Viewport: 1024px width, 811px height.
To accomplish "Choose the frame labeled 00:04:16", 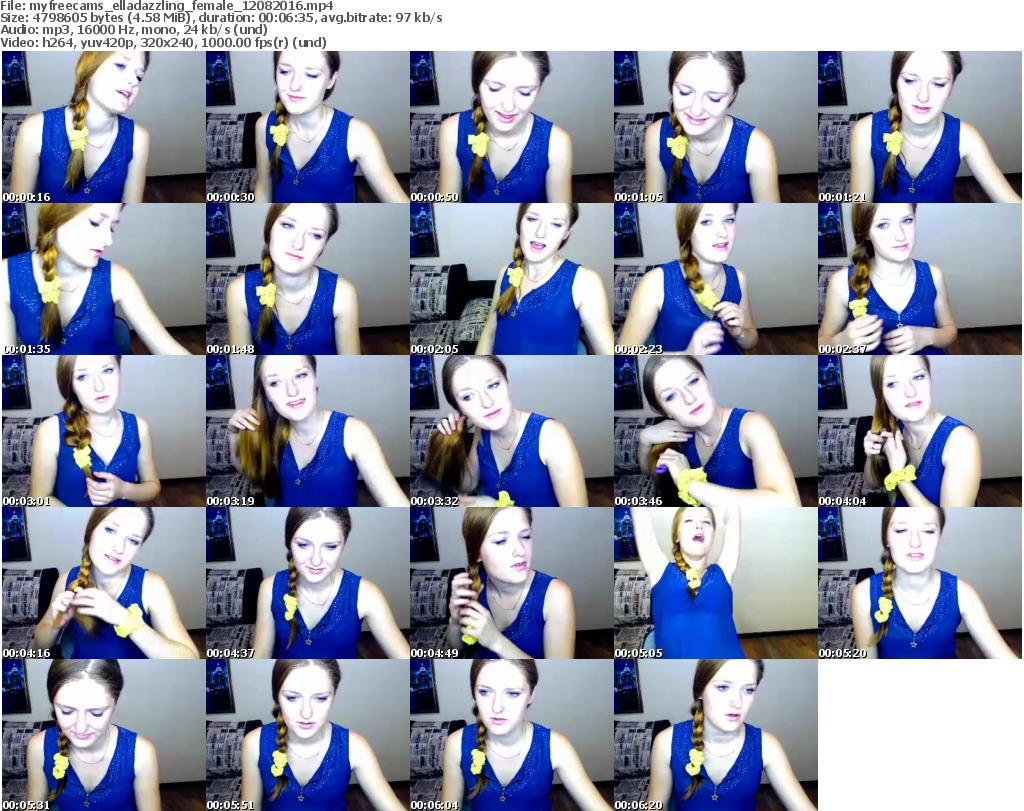I will tap(103, 583).
